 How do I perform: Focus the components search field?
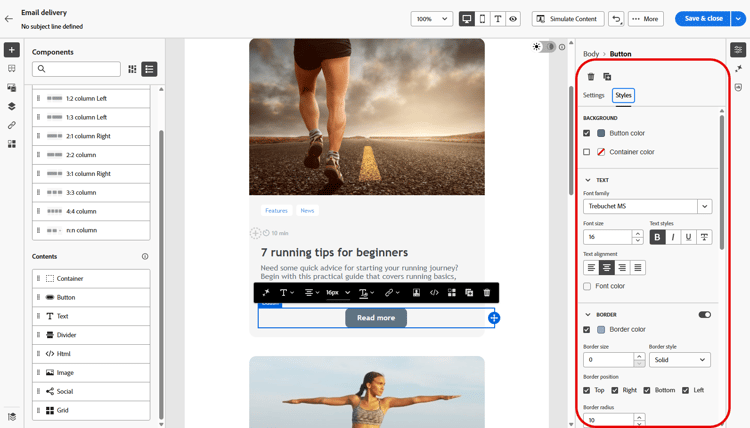pos(76,69)
